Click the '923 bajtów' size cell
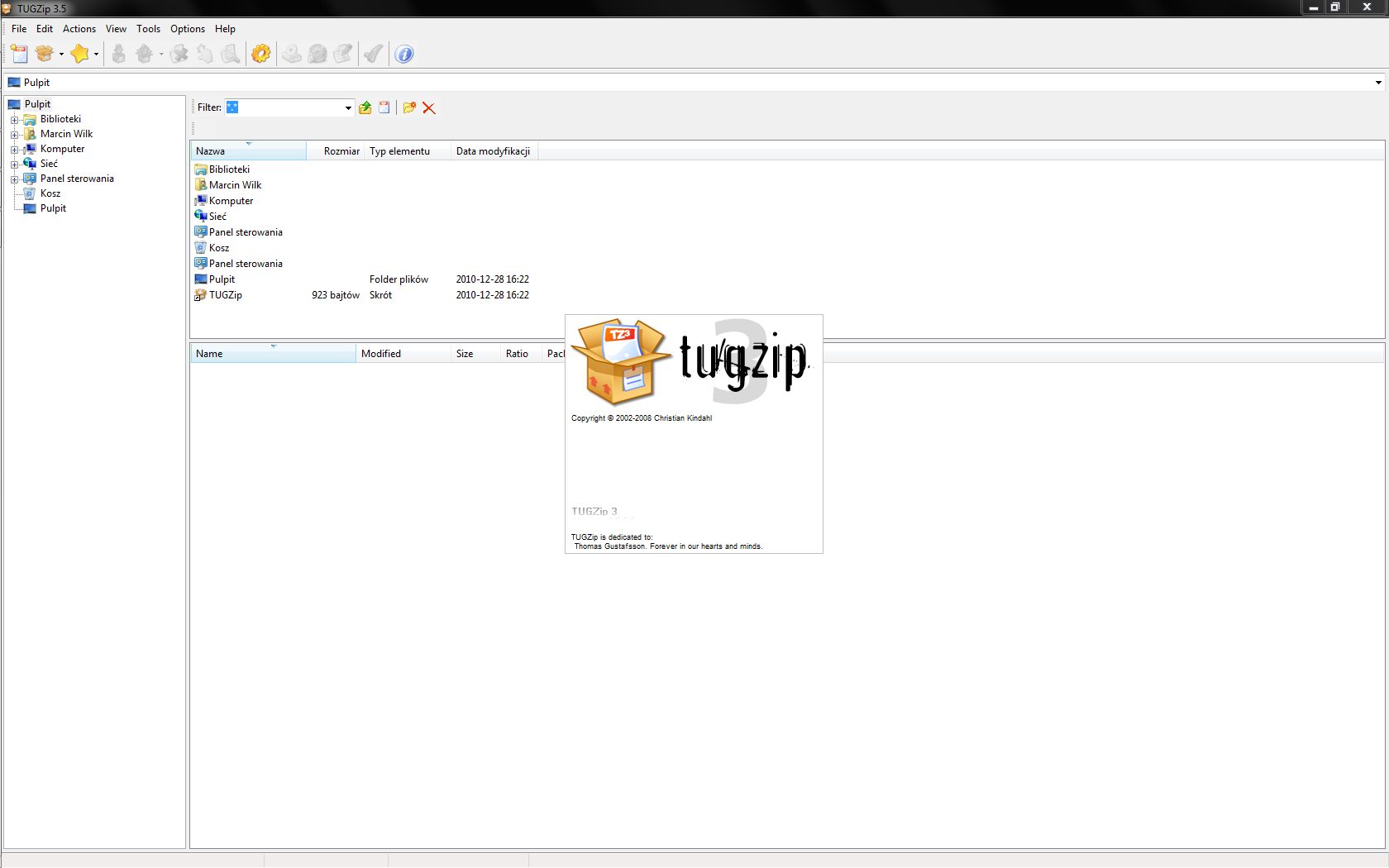 click(x=336, y=295)
